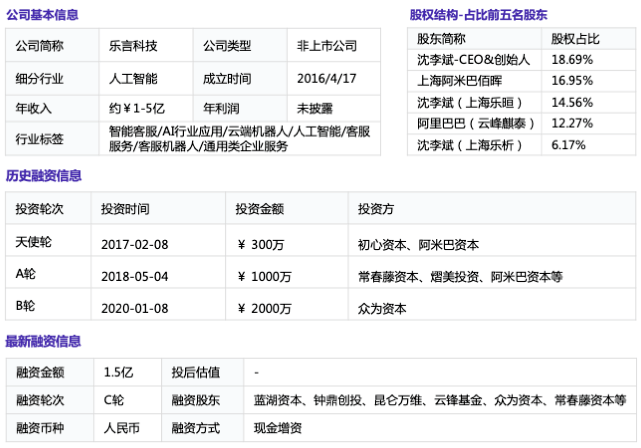Select the C轮 financing round value
Screen dimensions: 641x448
tap(114, 400)
